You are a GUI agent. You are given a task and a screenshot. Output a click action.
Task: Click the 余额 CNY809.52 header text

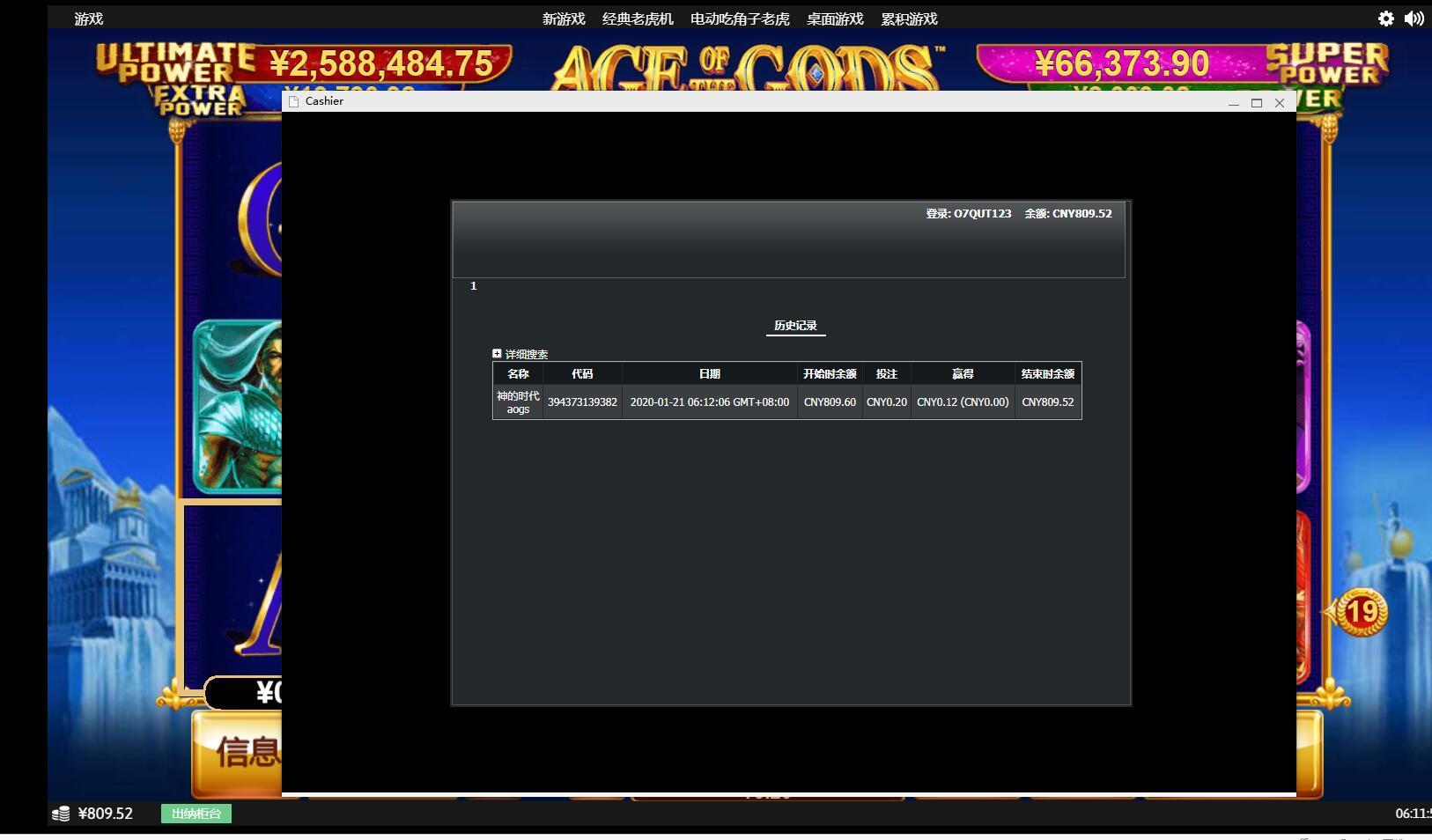tap(1068, 214)
